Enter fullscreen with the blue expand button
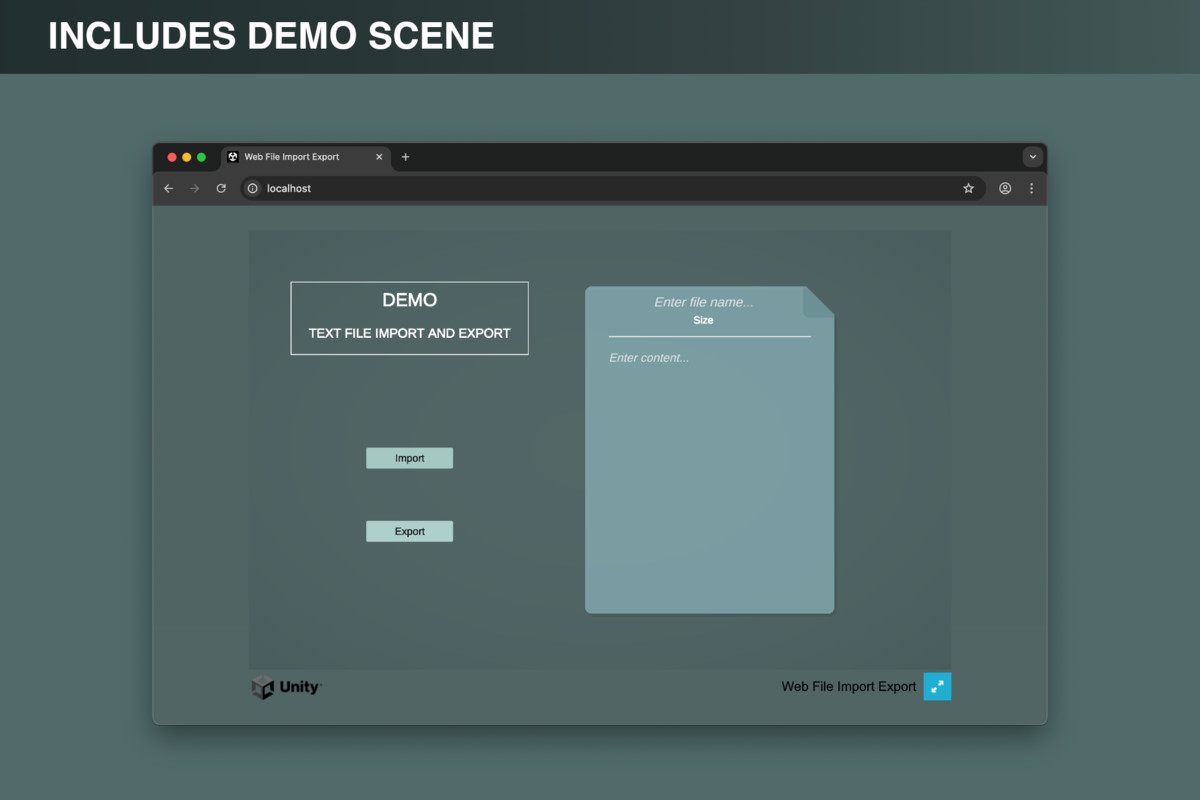 937,686
